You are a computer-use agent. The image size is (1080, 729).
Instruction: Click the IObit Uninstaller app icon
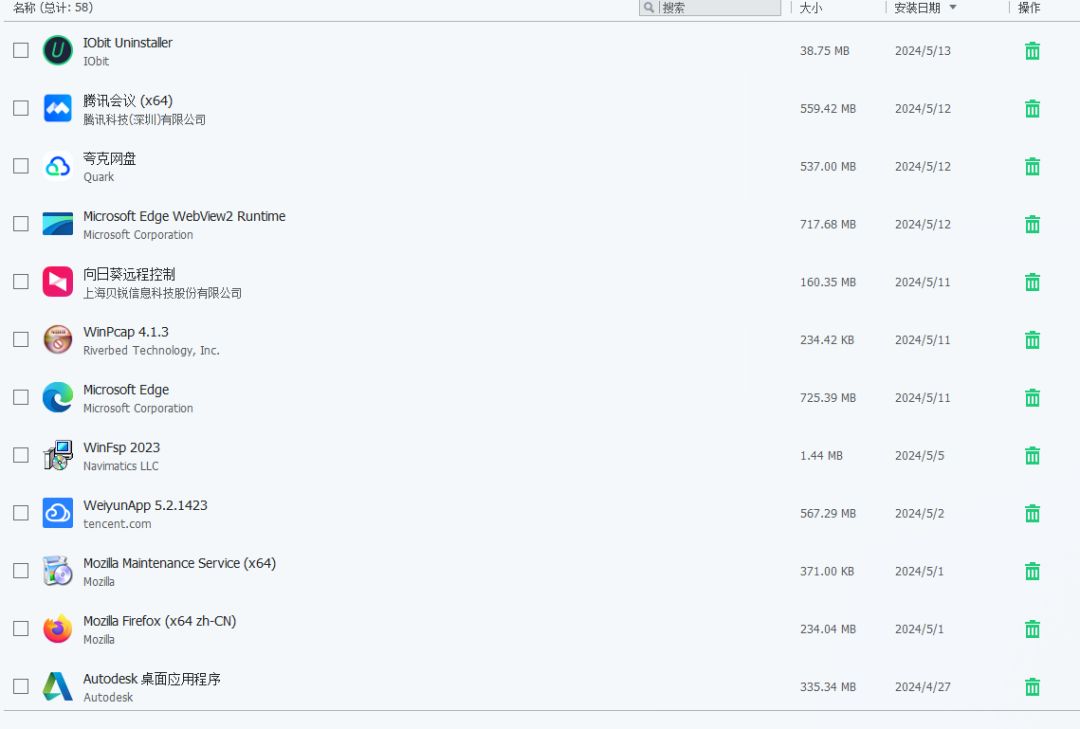pyautogui.click(x=58, y=50)
